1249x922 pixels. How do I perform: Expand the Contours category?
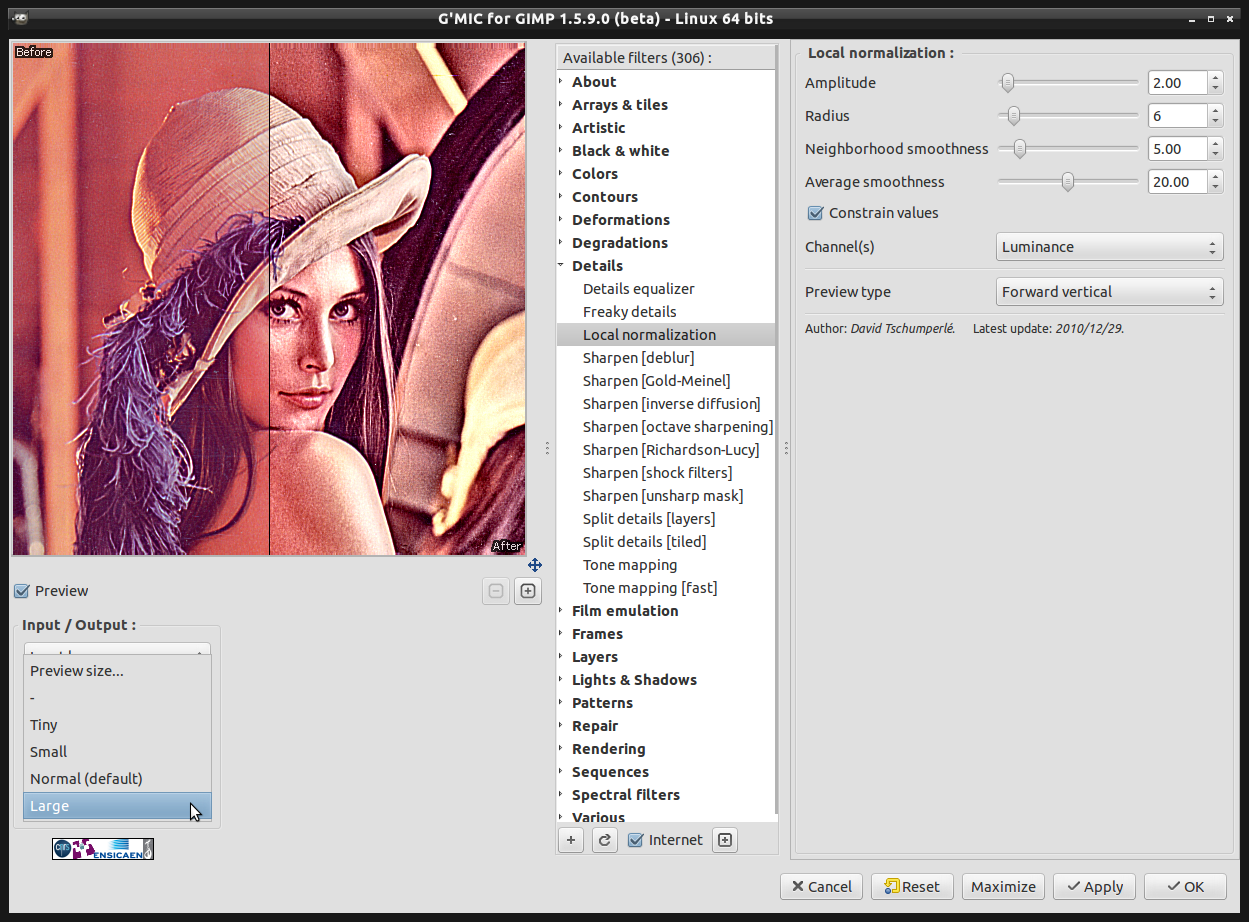(x=561, y=197)
